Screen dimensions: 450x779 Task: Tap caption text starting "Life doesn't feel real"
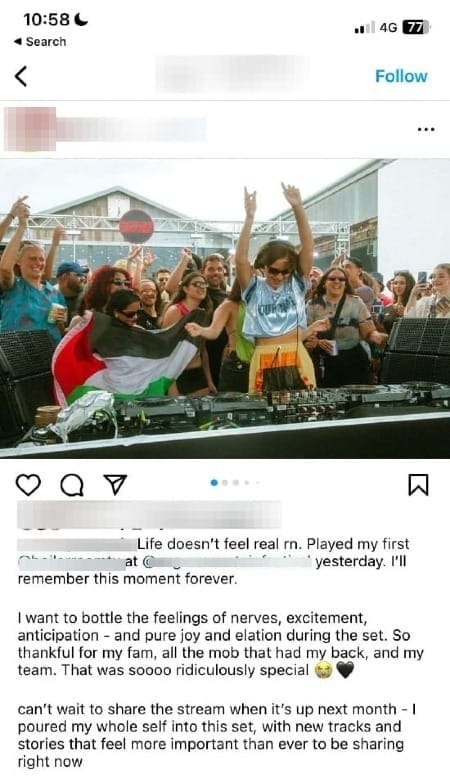(273, 544)
